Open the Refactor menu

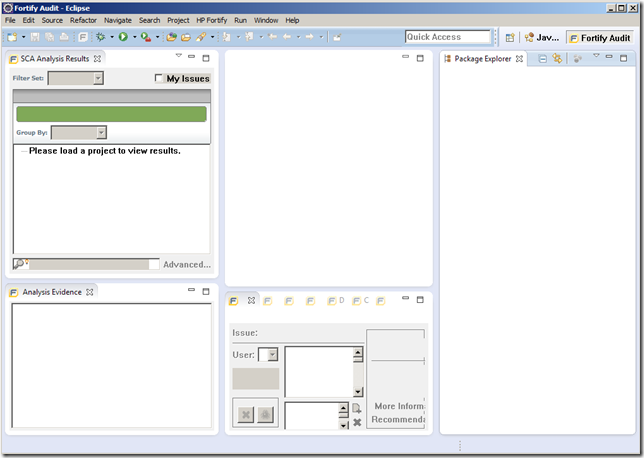[83, 20]
